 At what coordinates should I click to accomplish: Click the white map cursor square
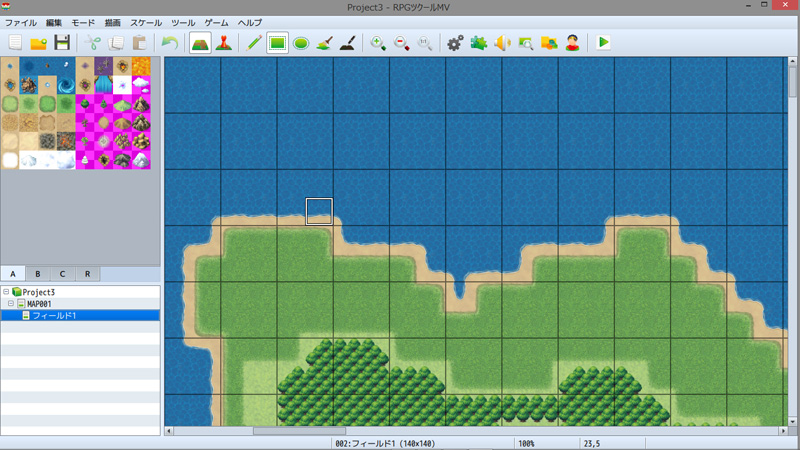319,211
